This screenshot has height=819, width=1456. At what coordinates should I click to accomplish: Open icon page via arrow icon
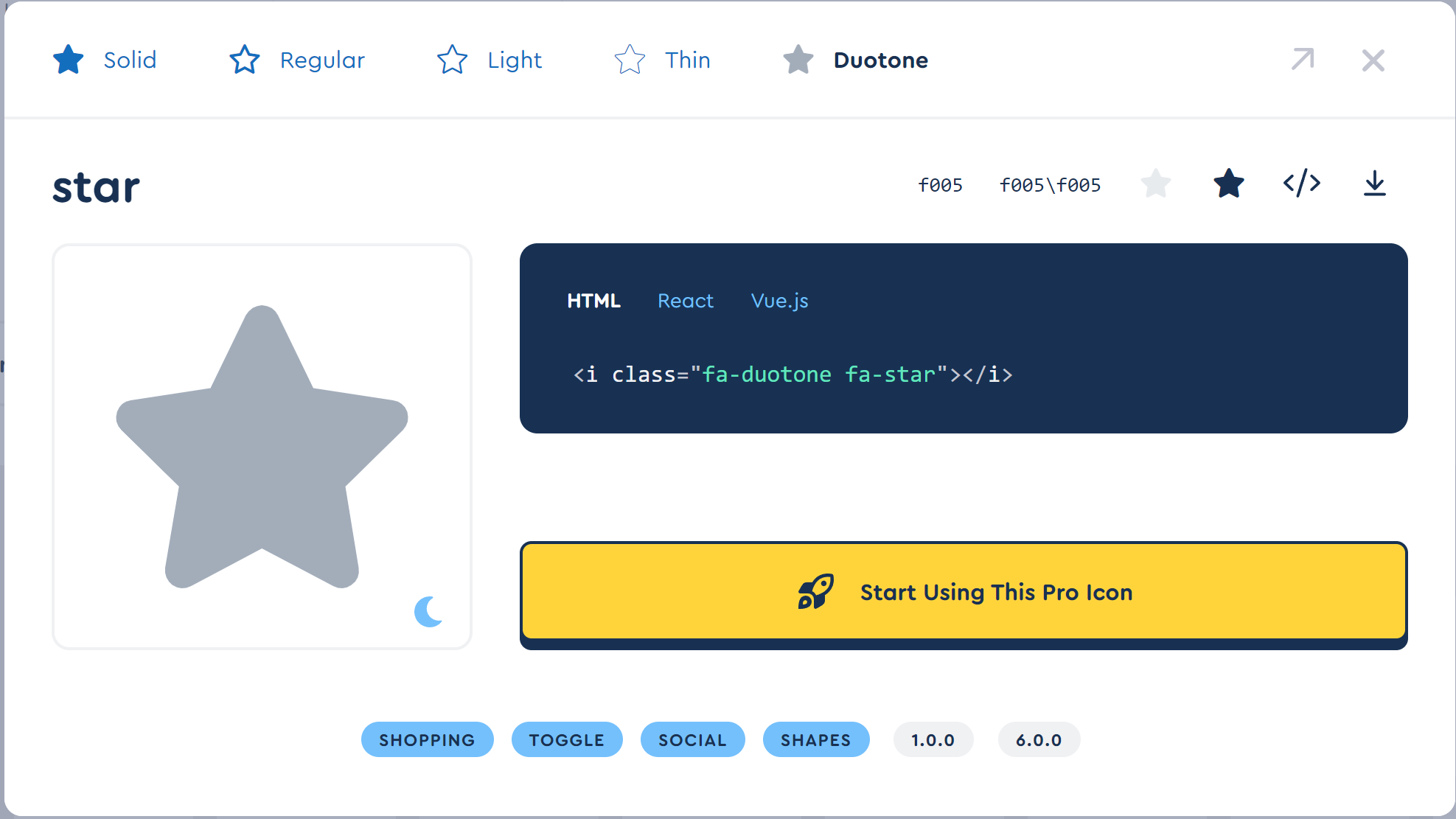1303,60
